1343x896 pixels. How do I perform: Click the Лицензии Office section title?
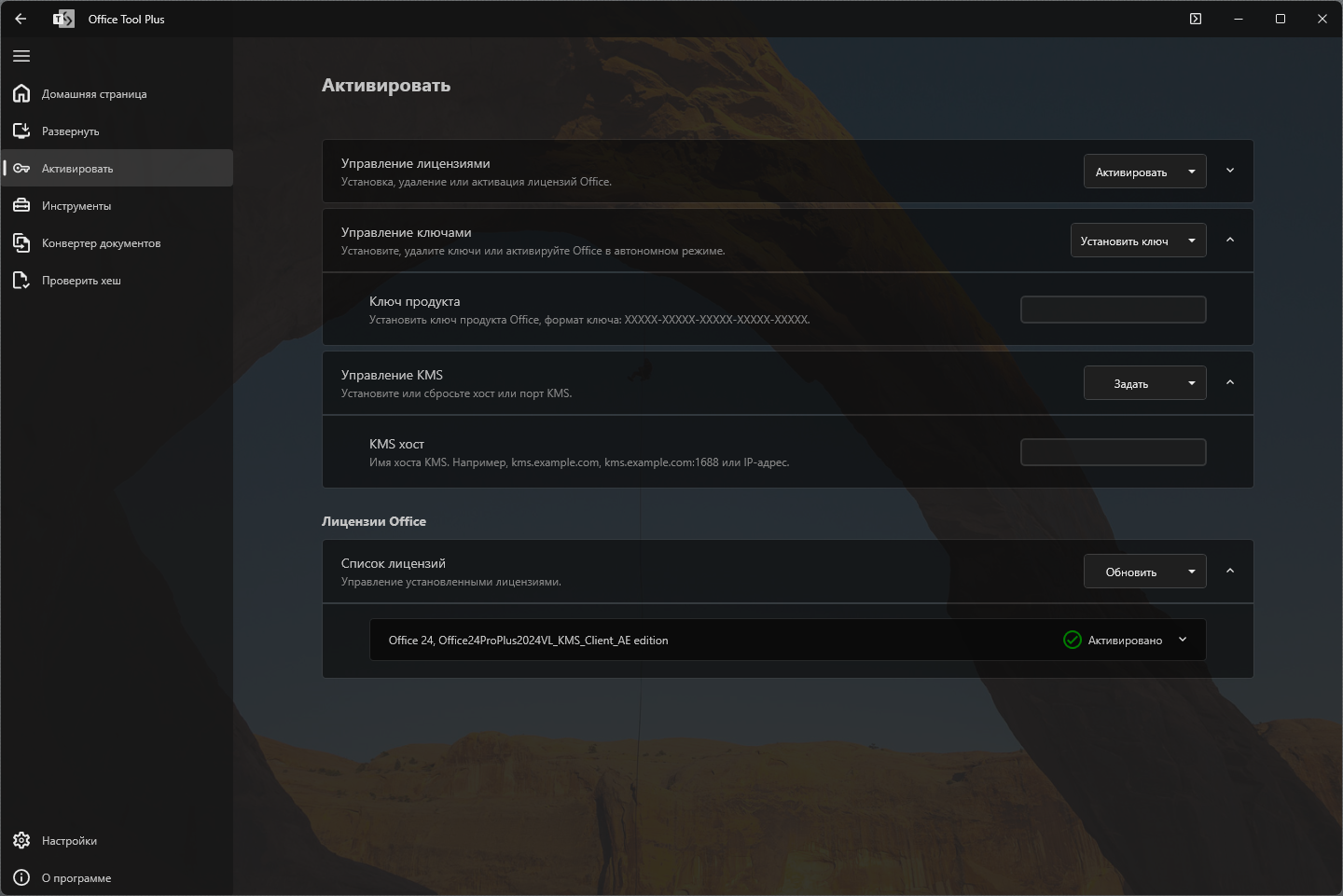coord(374,521)
